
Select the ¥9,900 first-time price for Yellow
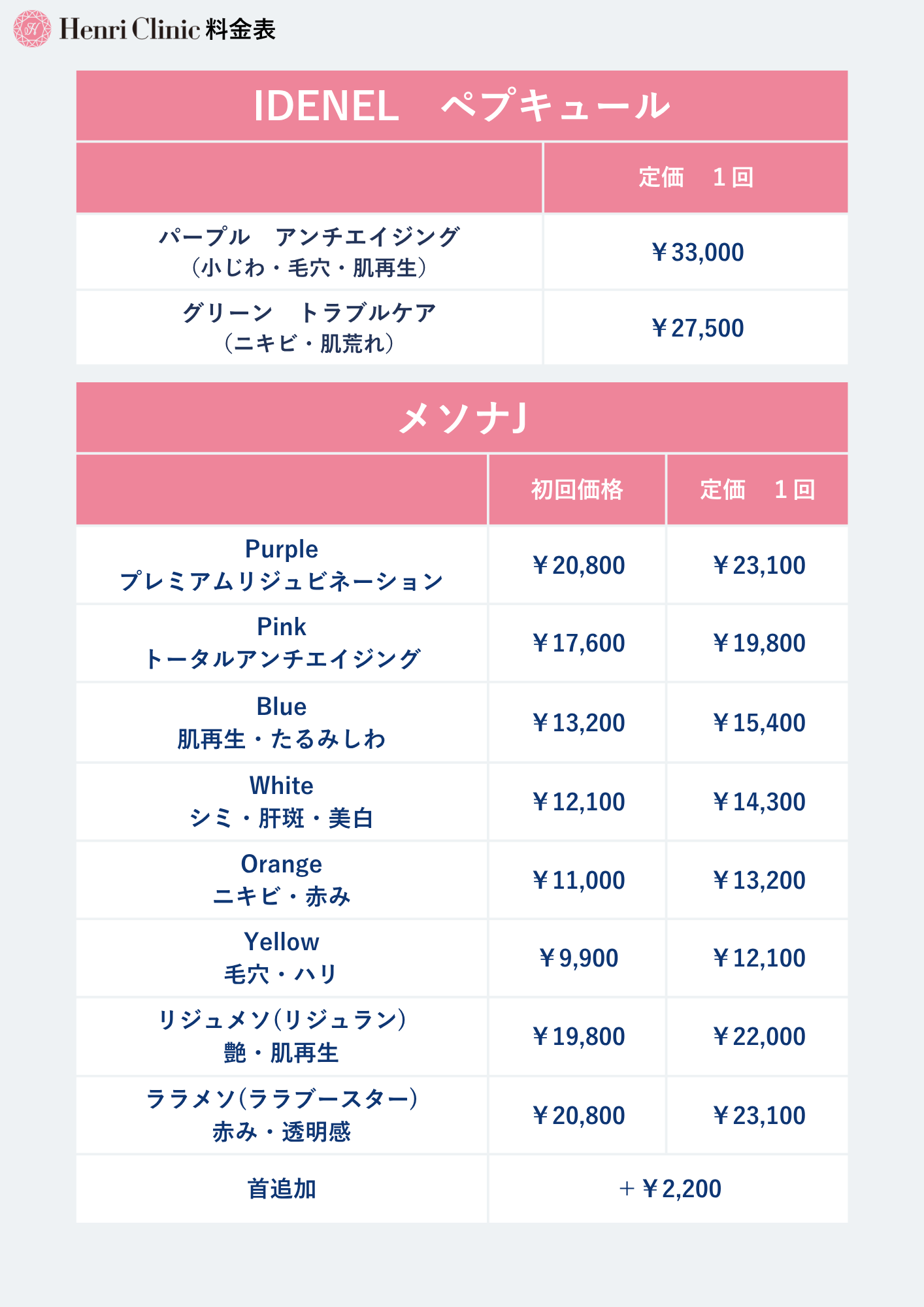click(578, 958)
